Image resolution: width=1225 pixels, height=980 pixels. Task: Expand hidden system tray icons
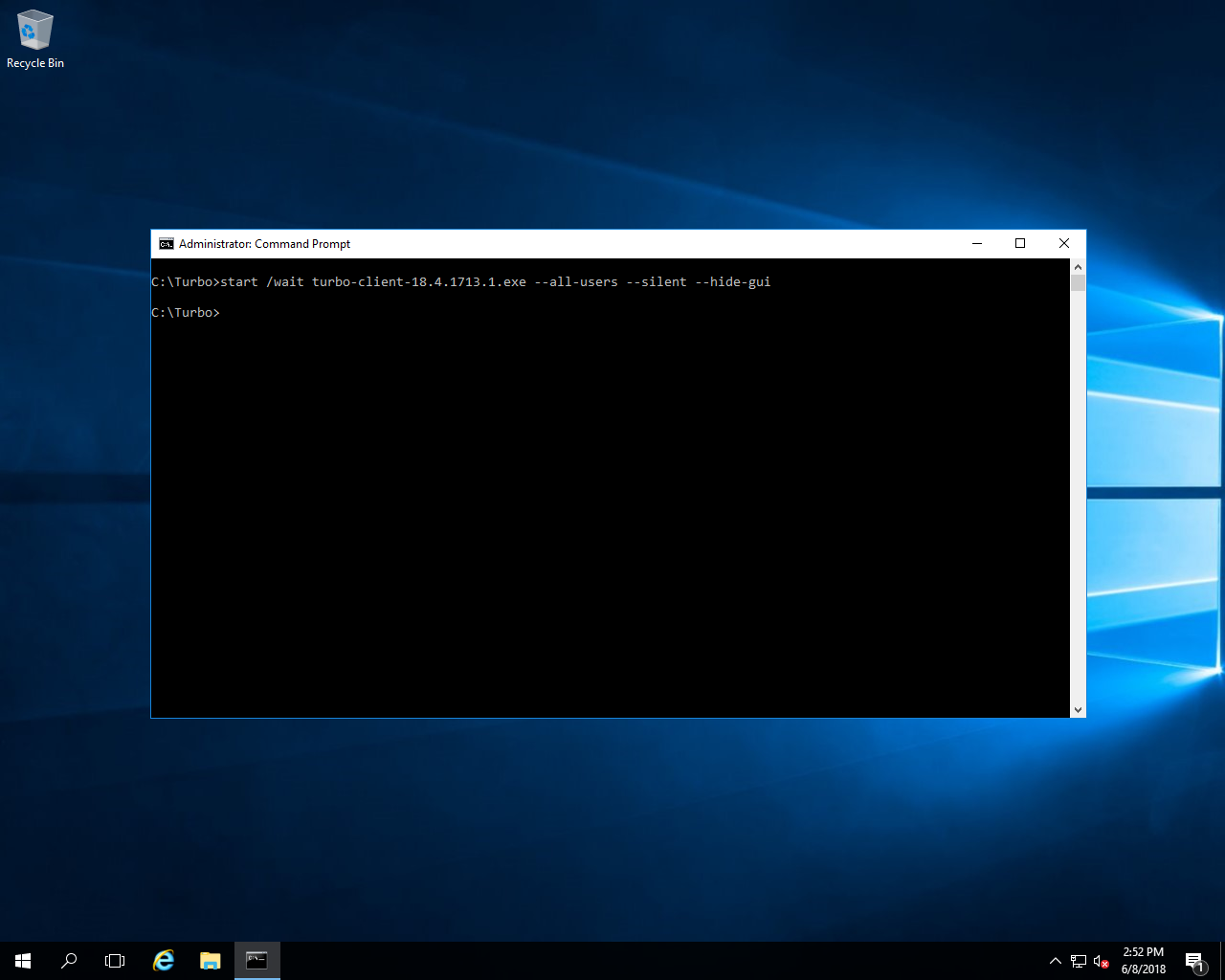click(1055, 960)
